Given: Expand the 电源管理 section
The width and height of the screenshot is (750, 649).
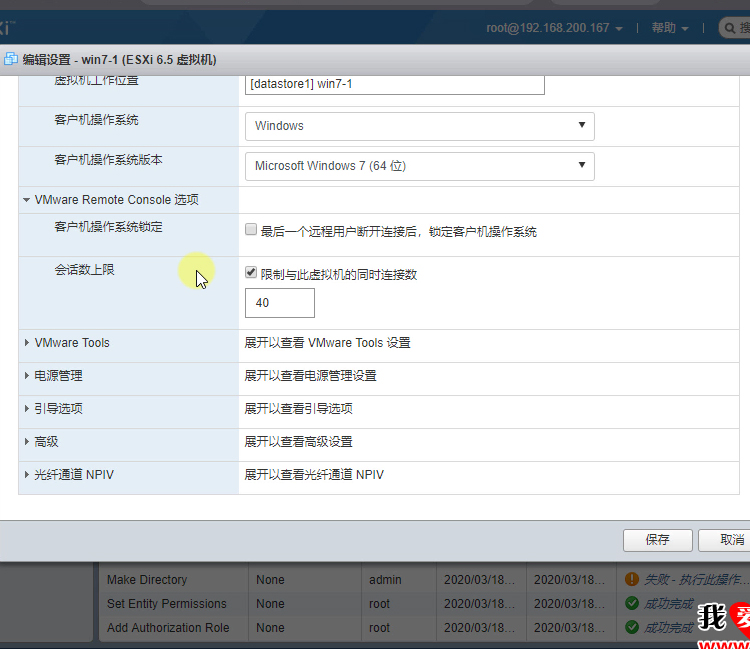Looking at the screenshot, I should 27,376.
